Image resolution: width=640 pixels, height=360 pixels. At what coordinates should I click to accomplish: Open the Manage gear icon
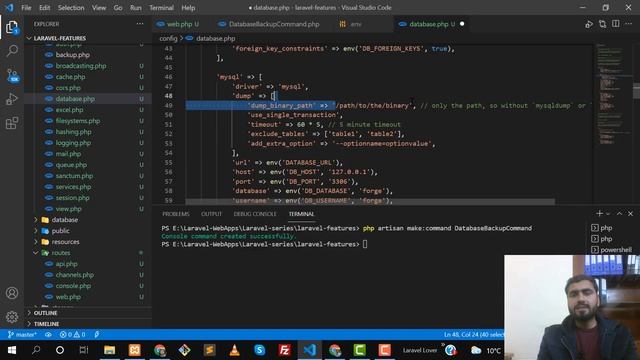click(x=12, y=317)
